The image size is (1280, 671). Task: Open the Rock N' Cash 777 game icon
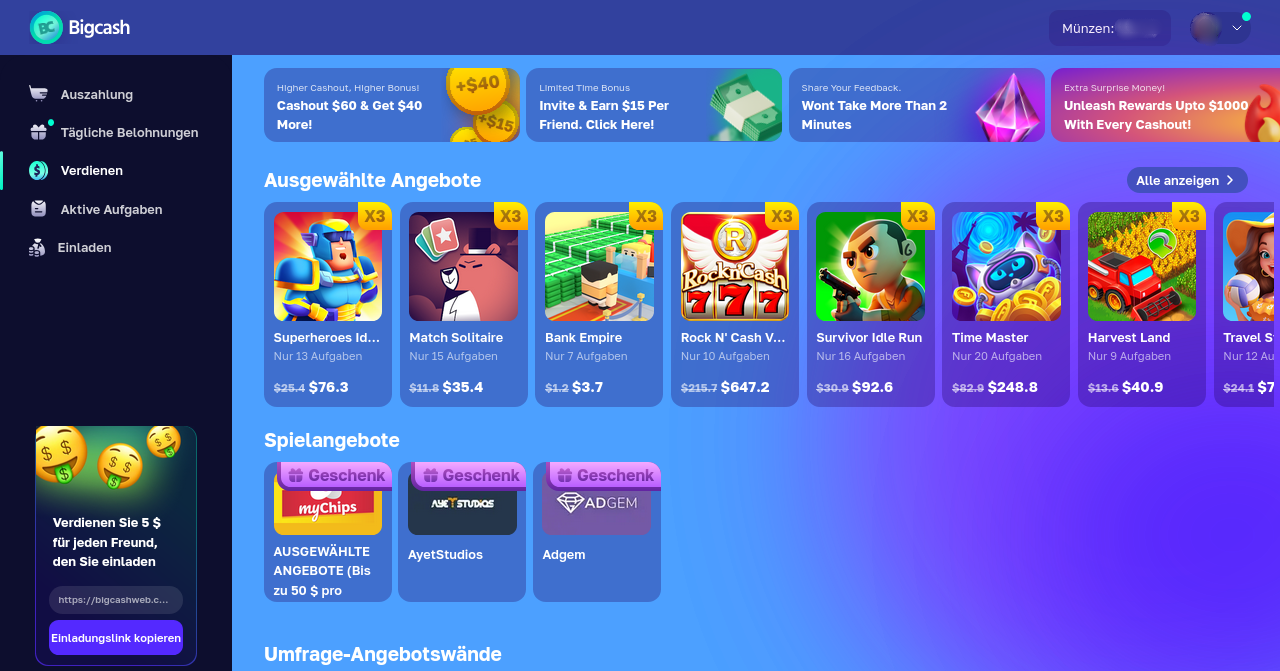[x=735, y=266]
